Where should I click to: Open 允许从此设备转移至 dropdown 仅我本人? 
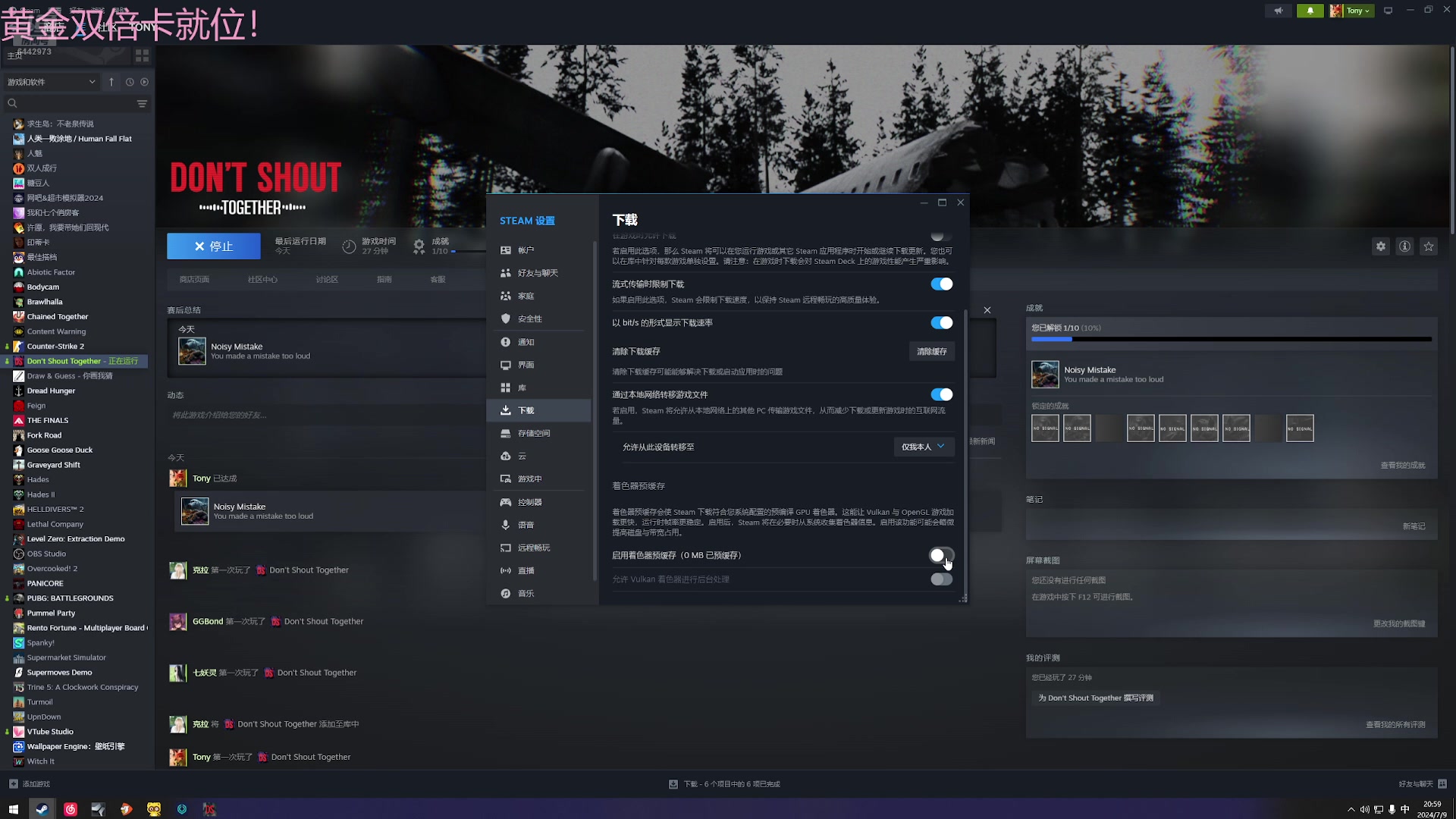(923, 447)
